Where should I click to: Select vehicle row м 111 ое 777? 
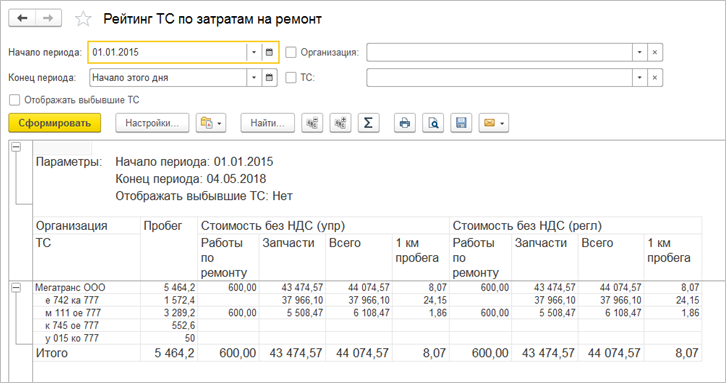(x=87, y=313)
